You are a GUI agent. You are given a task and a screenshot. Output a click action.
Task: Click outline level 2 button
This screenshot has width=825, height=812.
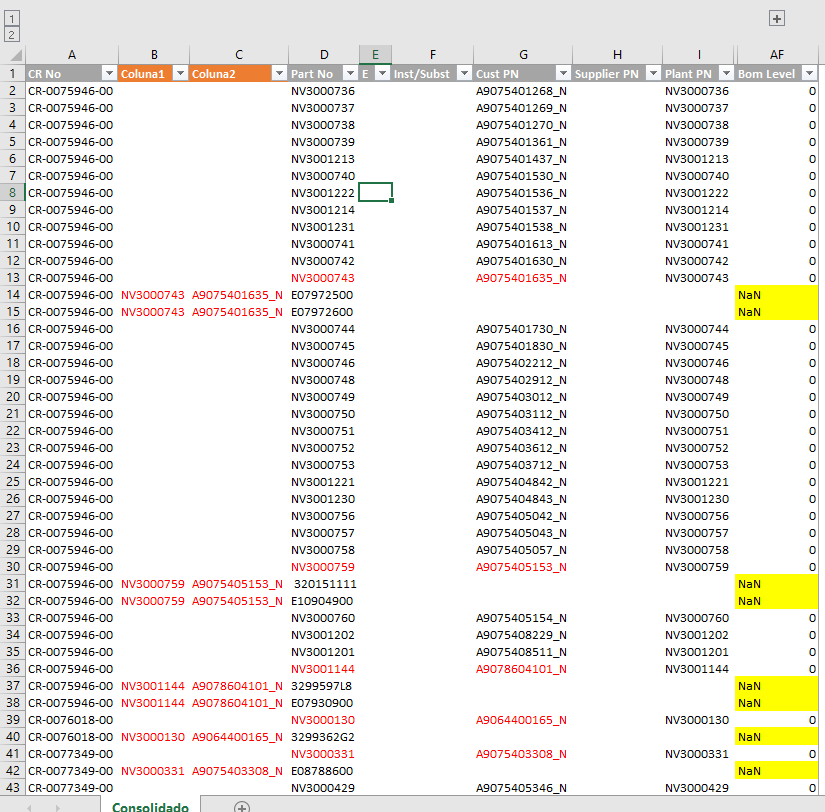coord(12,35)
